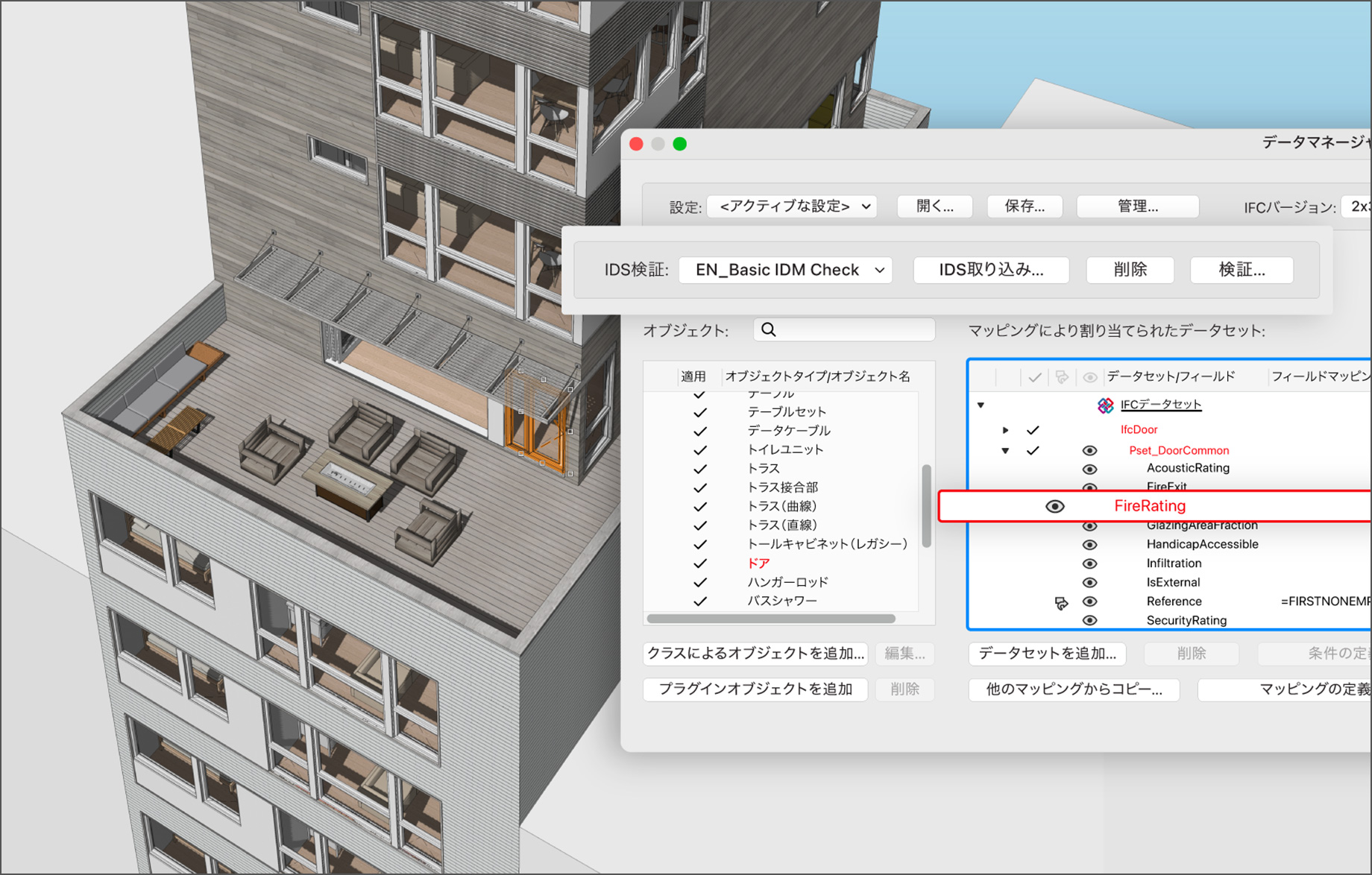Click the IDS取り込み... button

(991, 270)
